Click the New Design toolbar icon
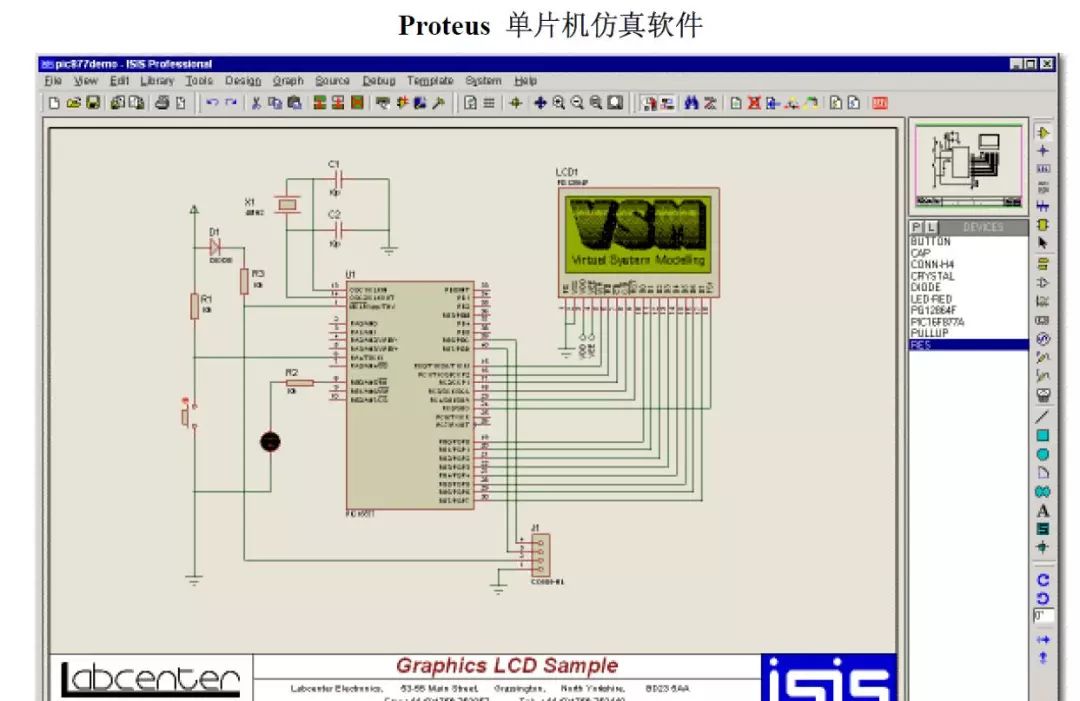Screen dimensions: 1080x701 pos(54,103)
